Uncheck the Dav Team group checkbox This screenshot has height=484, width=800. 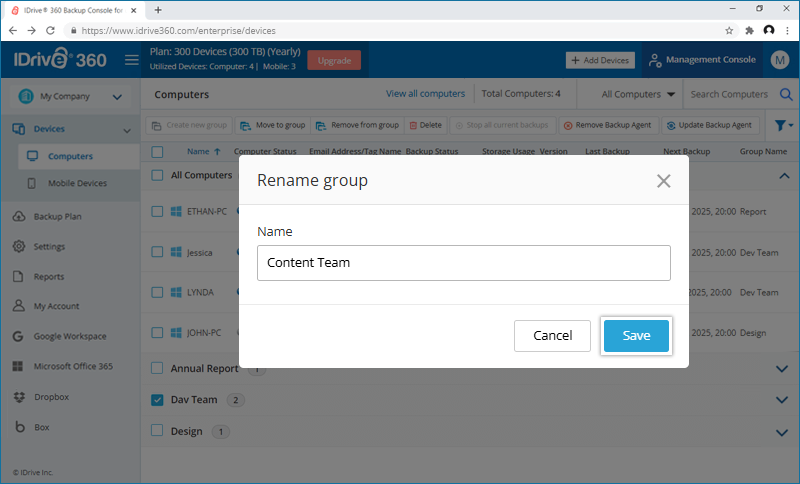[157, 400]
